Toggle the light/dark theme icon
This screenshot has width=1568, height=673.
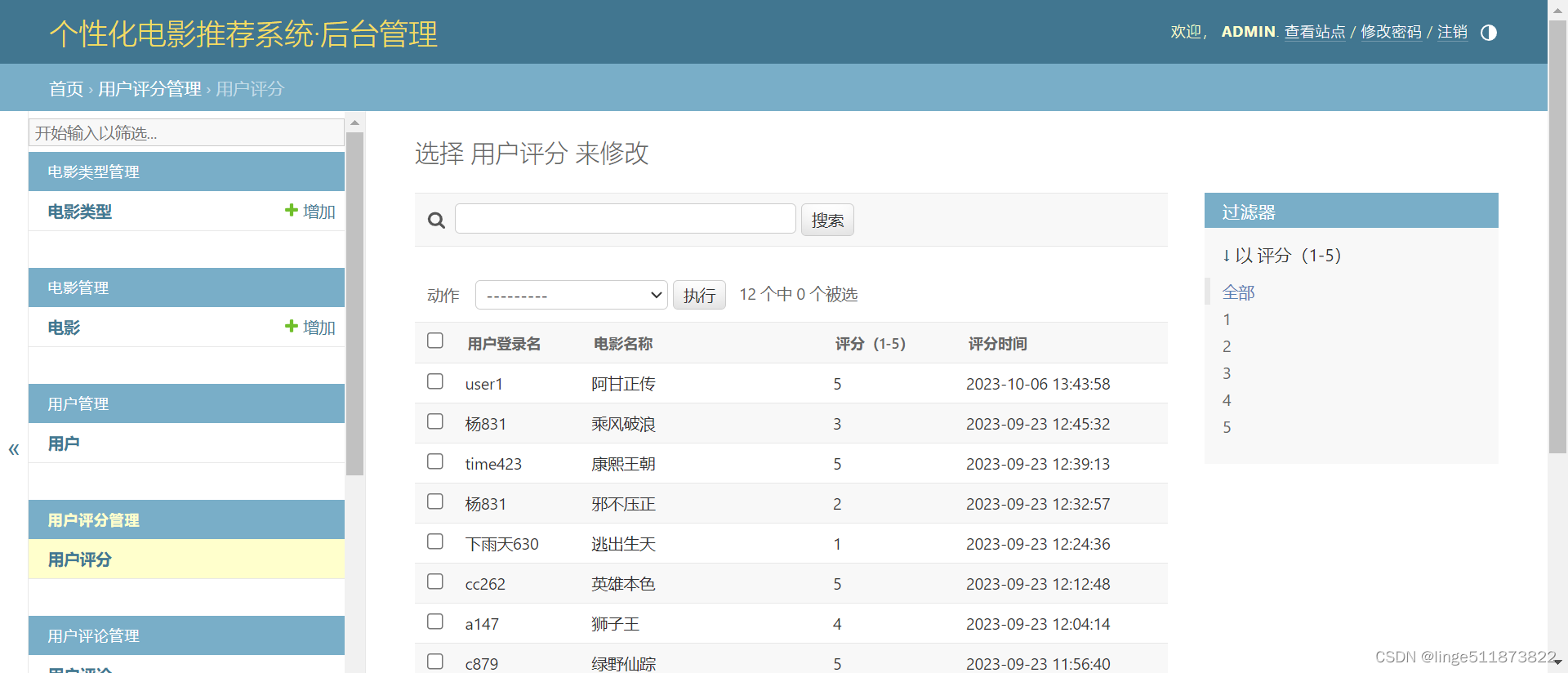tap(1489, 33)
